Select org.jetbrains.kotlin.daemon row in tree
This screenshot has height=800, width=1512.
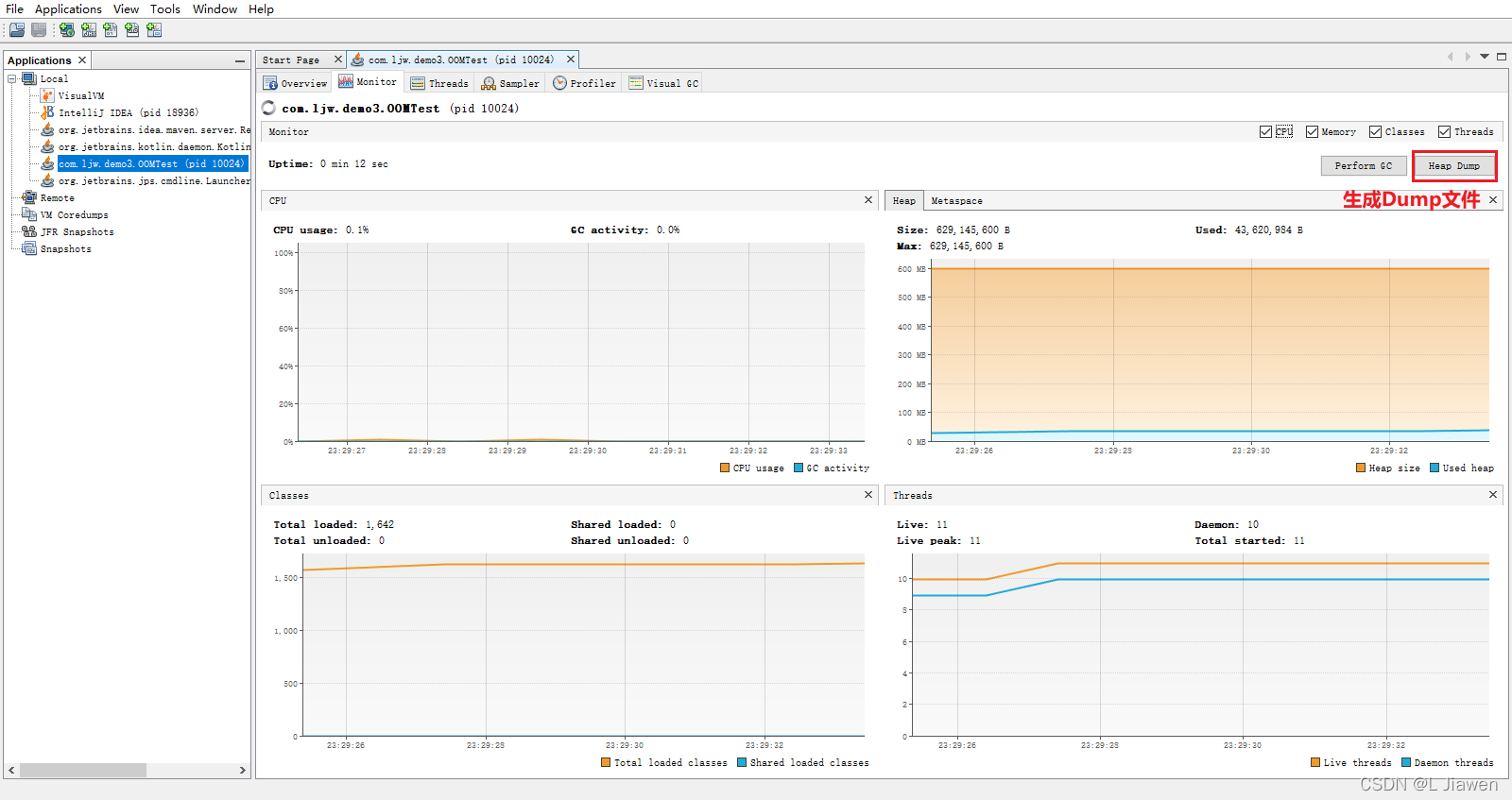(x=153, y=146)
